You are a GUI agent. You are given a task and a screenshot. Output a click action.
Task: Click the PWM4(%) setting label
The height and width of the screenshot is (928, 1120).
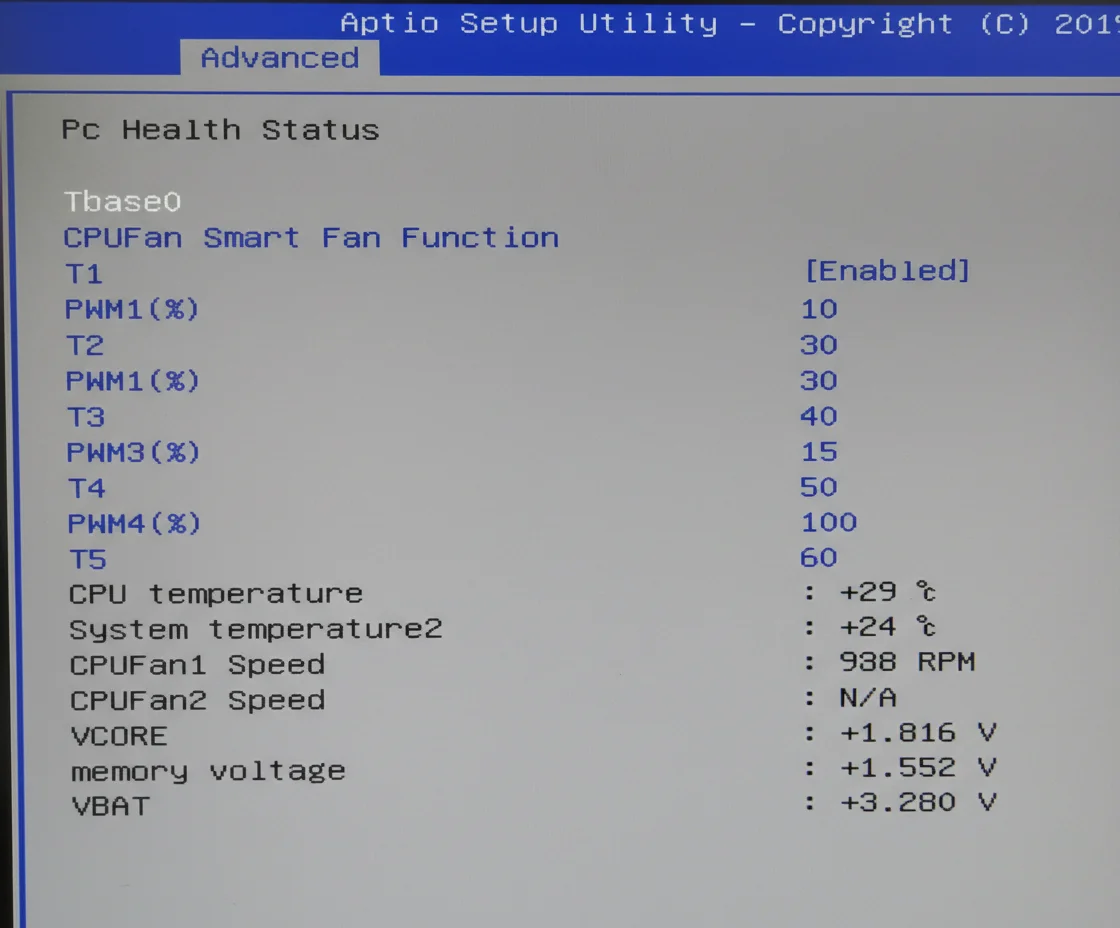(134, 523)
